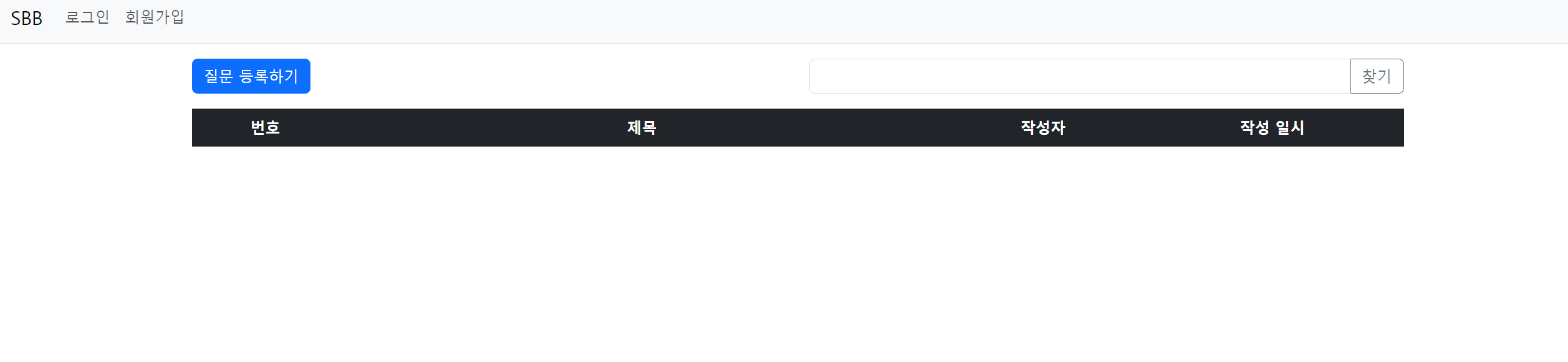Viewport: 1568px width, 362px height.
Task: Place cursor in the empty search box
Action: pos(1080,76)
